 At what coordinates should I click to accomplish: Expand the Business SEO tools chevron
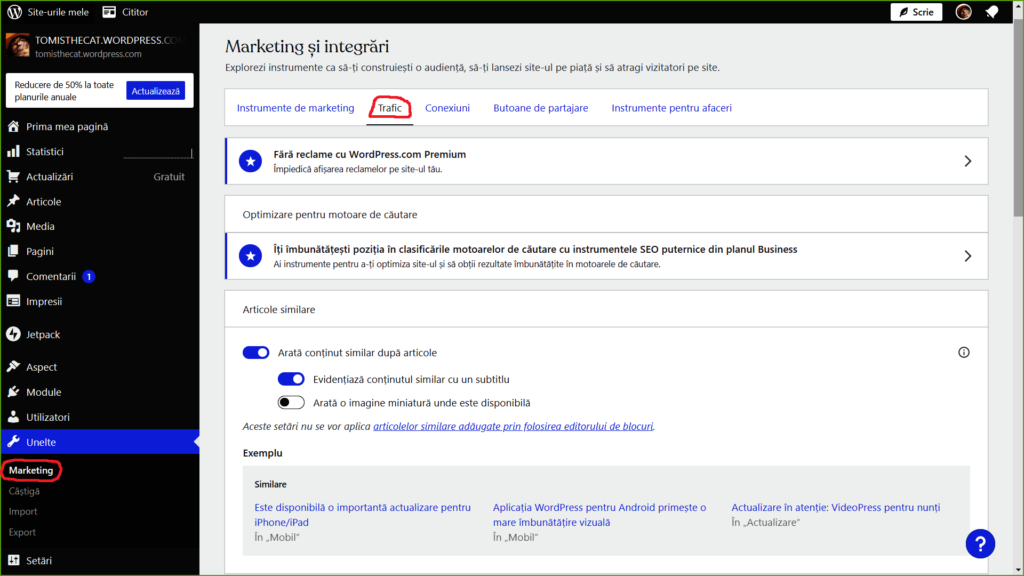(x=967, y=256)
